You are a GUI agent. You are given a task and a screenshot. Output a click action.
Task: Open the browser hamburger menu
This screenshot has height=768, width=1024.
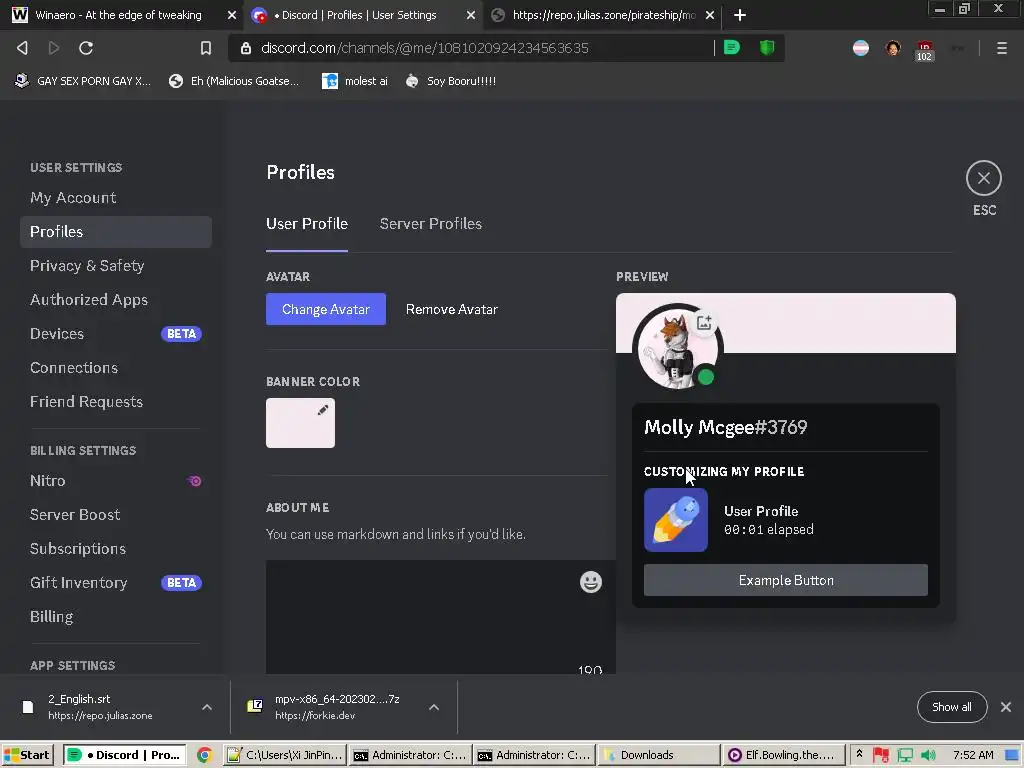point(1001,48)
